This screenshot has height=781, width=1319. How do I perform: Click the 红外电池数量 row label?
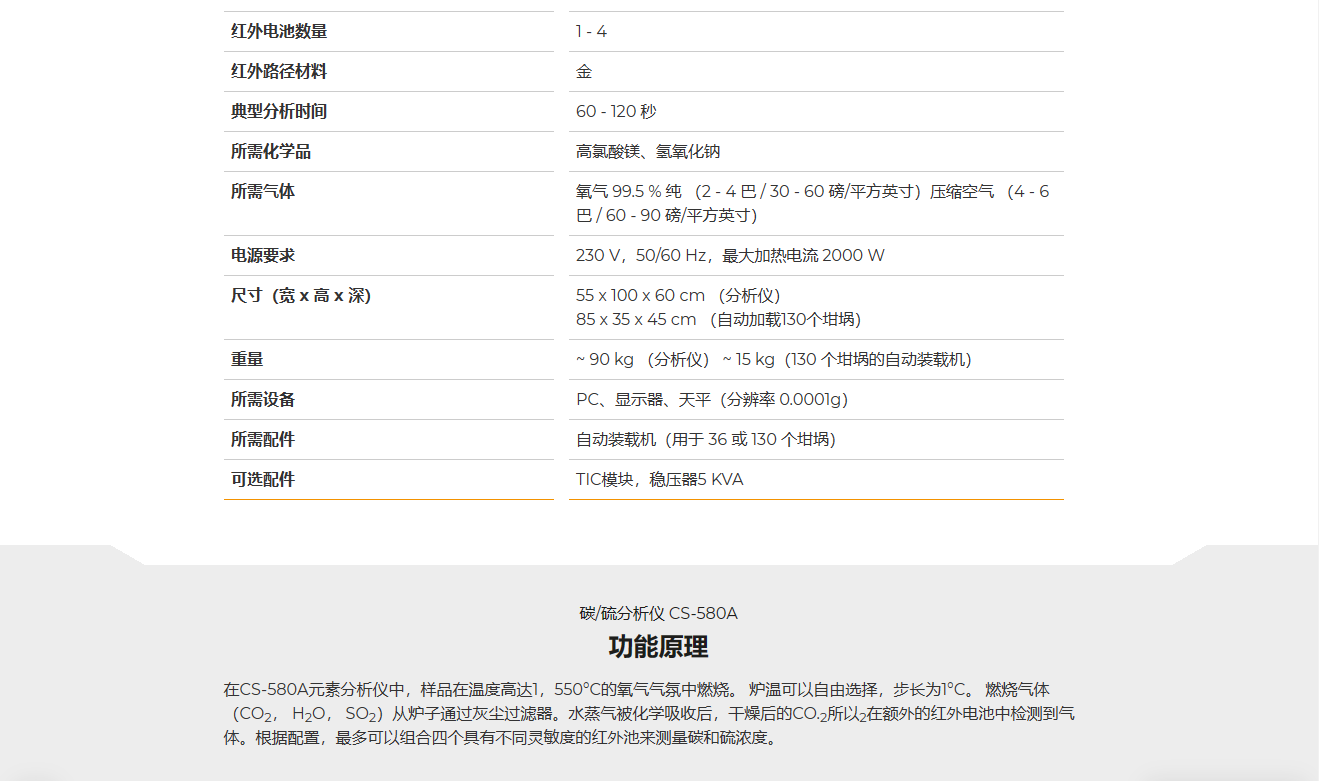click(x=279, y=32)
